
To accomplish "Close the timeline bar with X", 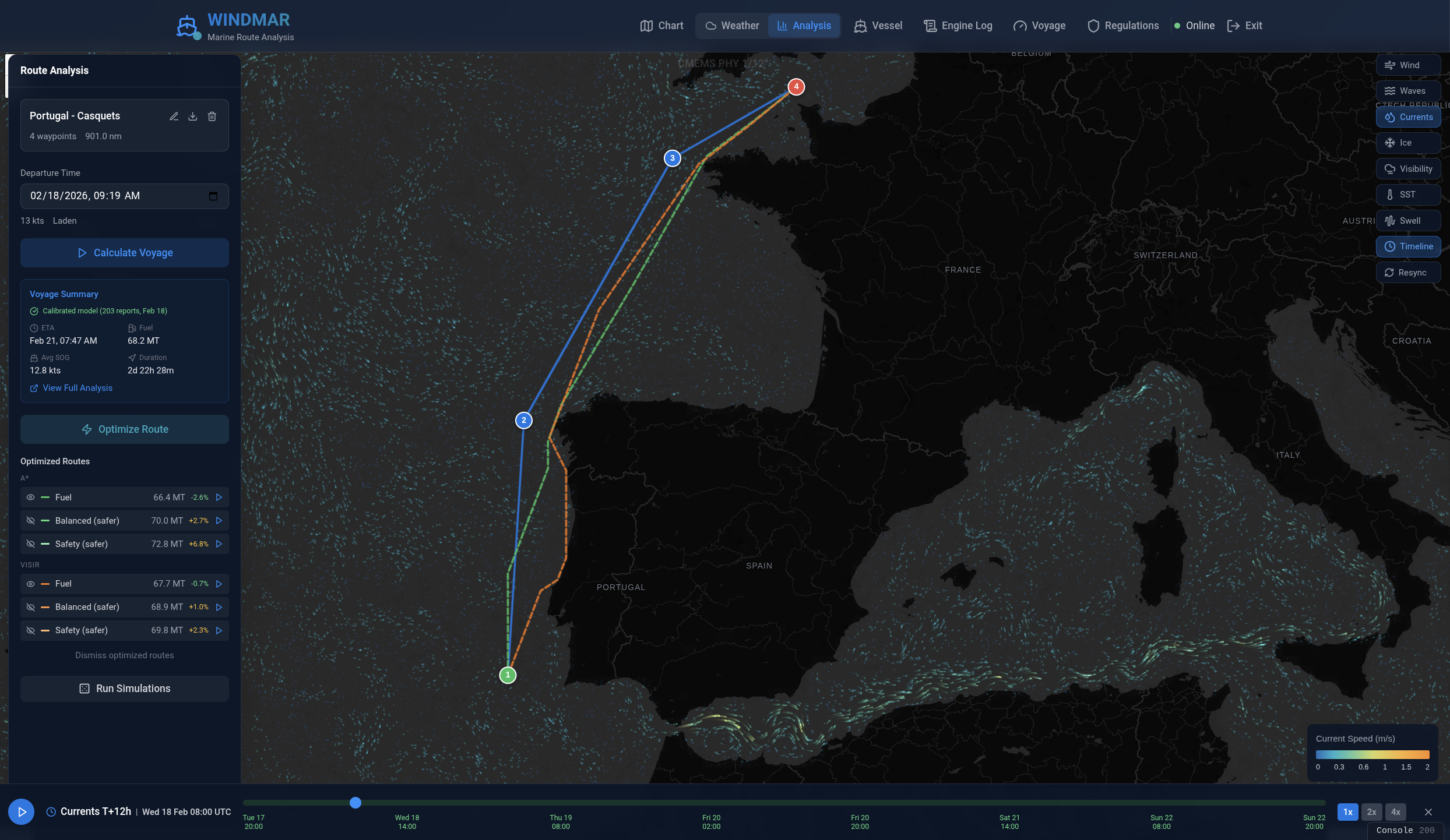I will (x=1428, y=812).
